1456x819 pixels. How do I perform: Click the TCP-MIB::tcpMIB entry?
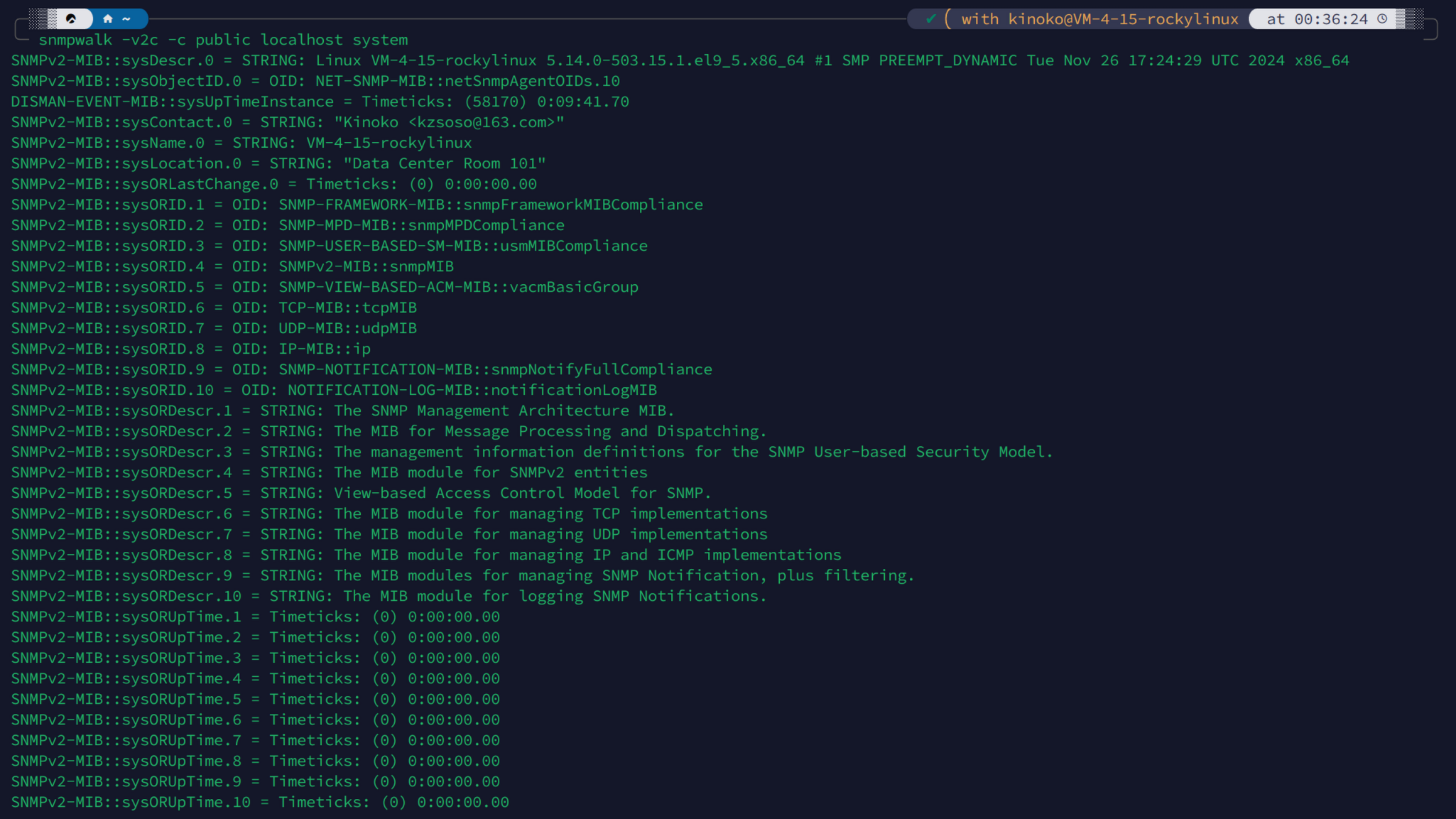pos(347,308)
